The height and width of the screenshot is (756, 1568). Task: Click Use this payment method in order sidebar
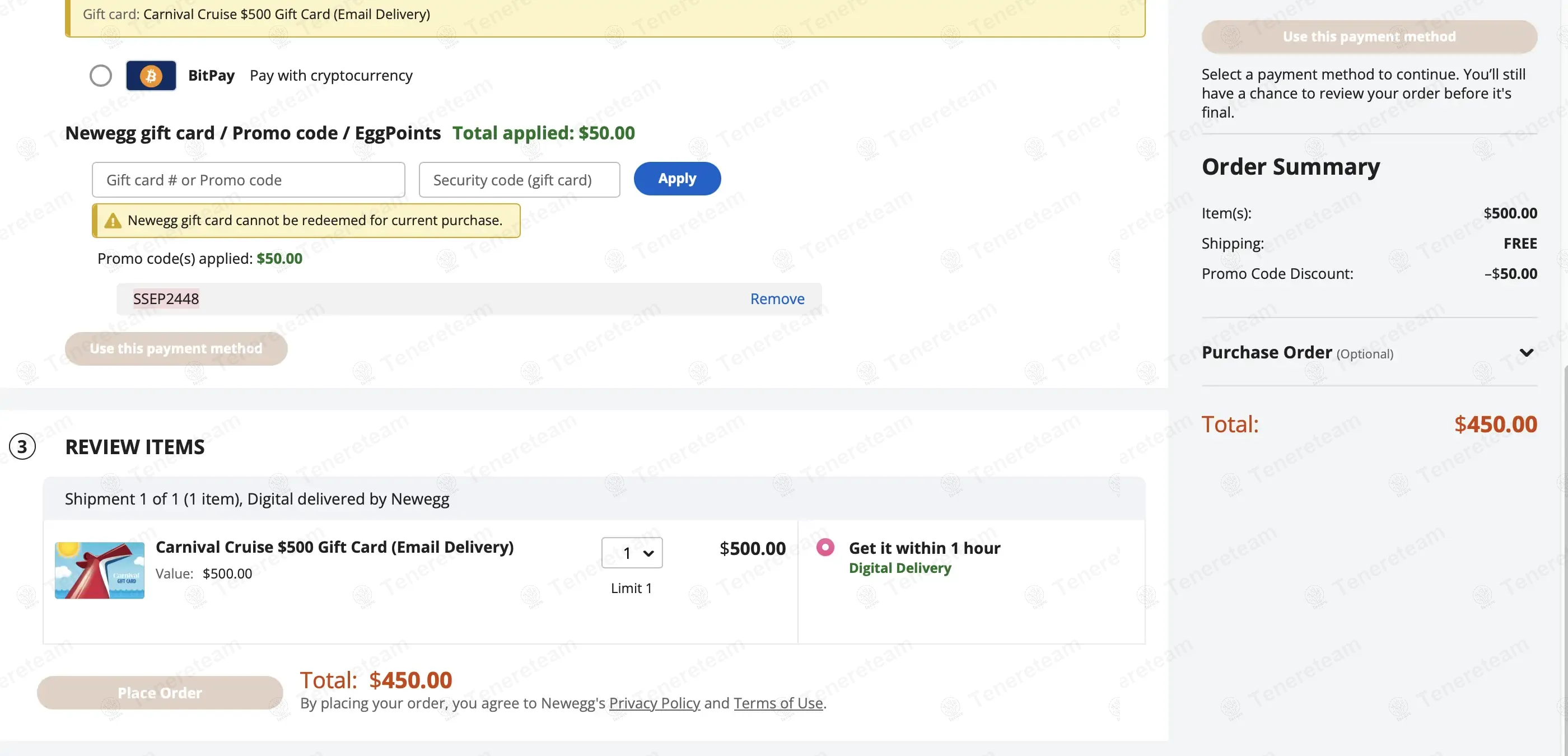[x=1369, y=36]
